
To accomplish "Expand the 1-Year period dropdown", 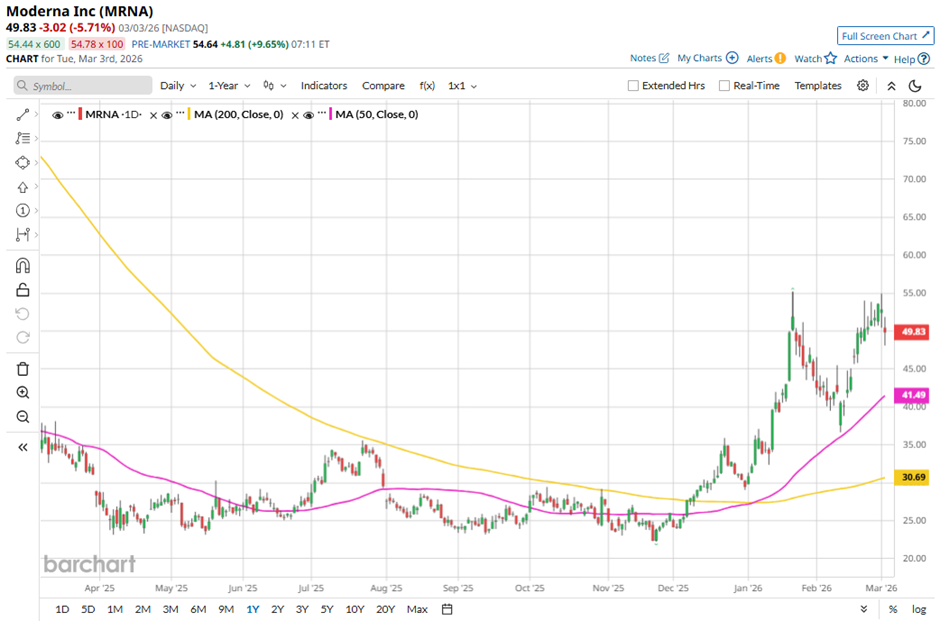I will 229,86.
